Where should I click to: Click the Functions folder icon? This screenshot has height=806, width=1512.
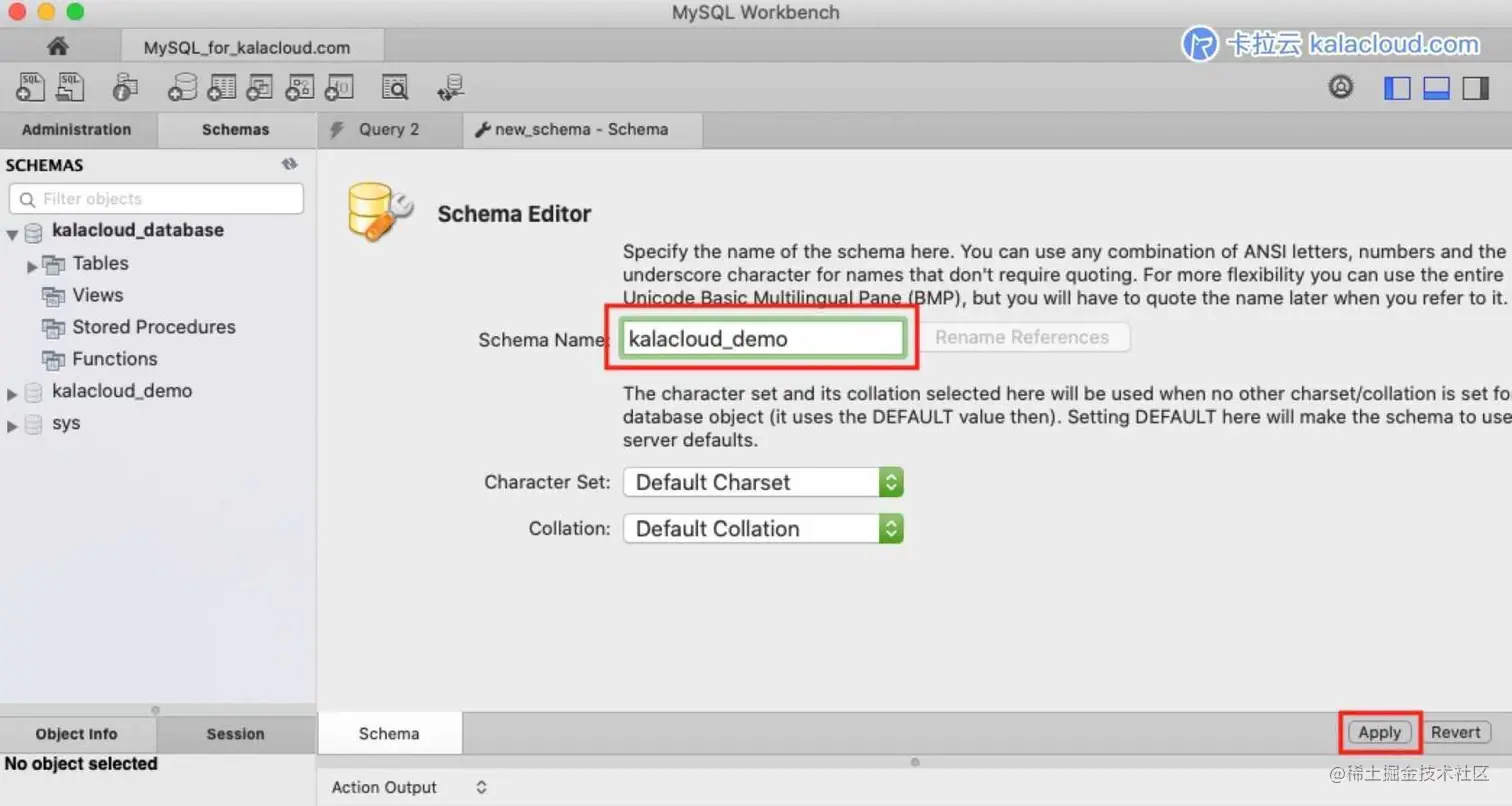pos(53,360)
